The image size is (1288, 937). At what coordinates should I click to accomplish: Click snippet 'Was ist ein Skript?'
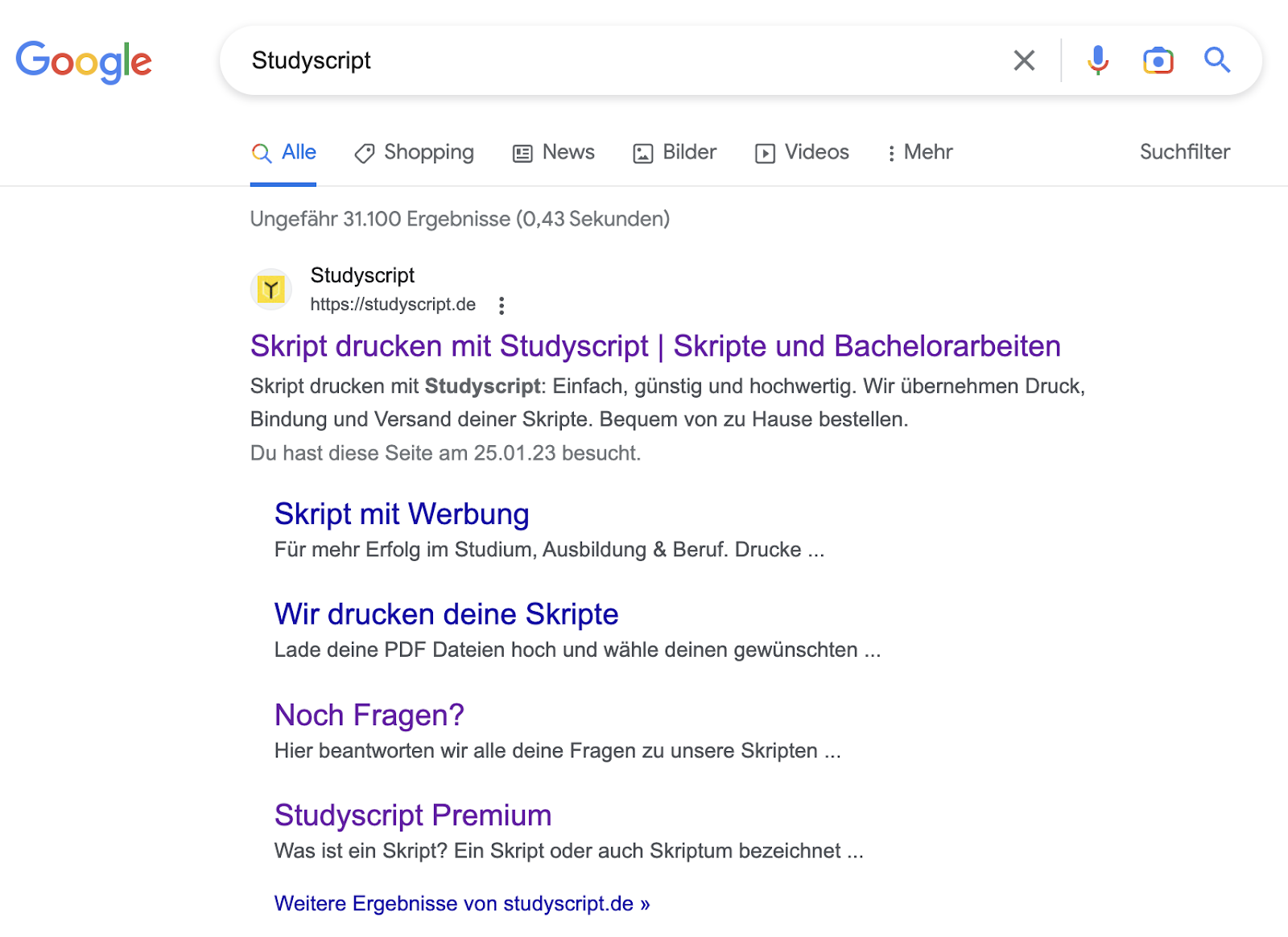(568, 851)
